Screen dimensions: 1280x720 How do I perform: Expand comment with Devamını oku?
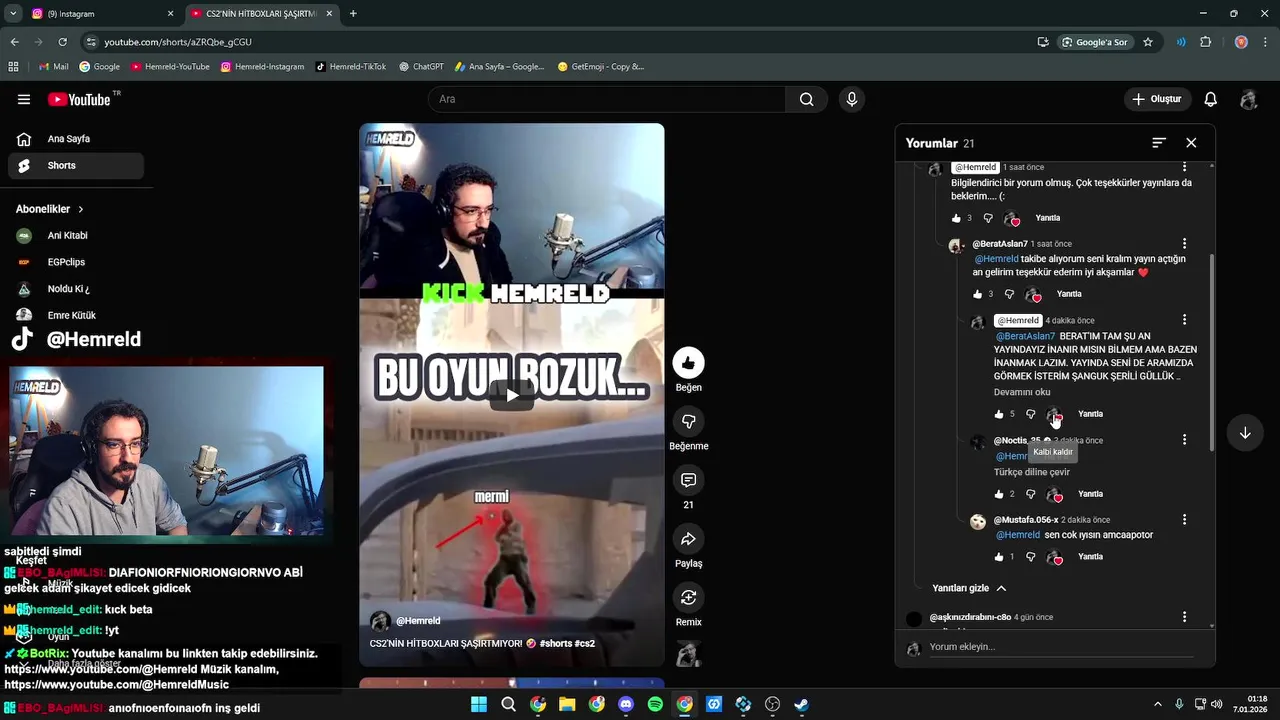coord(1022,392)
